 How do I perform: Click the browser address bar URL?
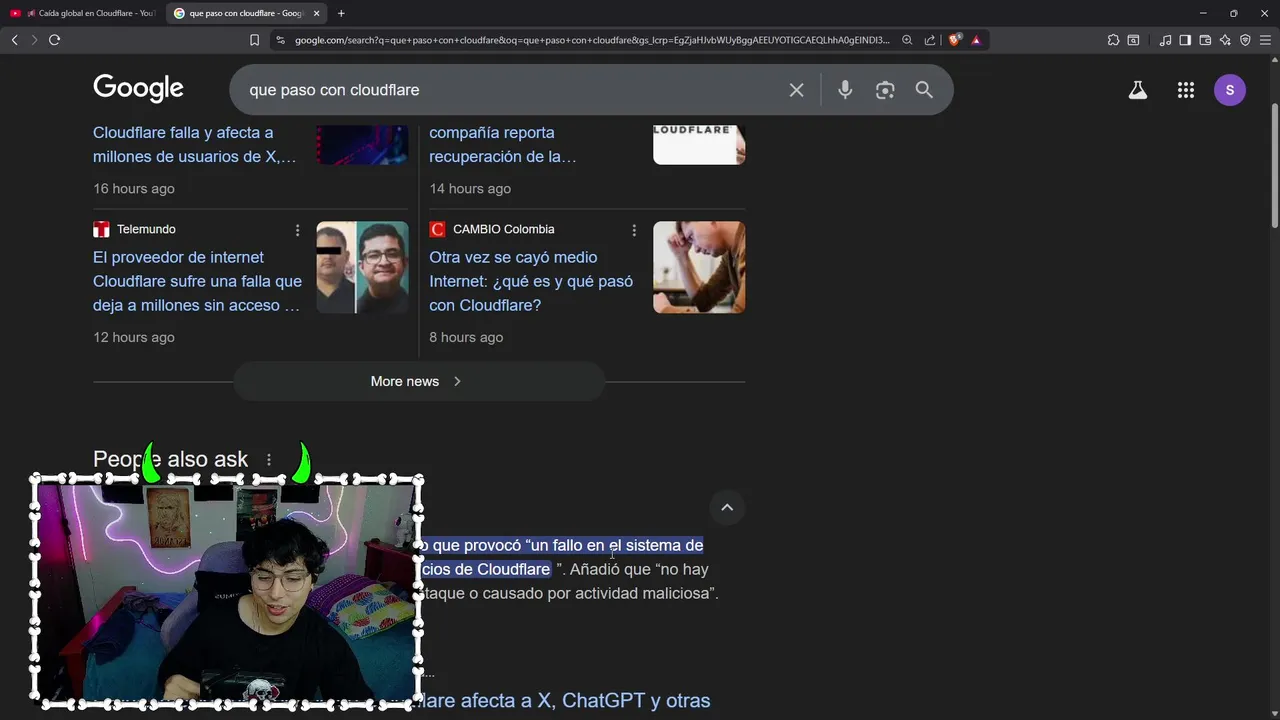pos(592,40)
